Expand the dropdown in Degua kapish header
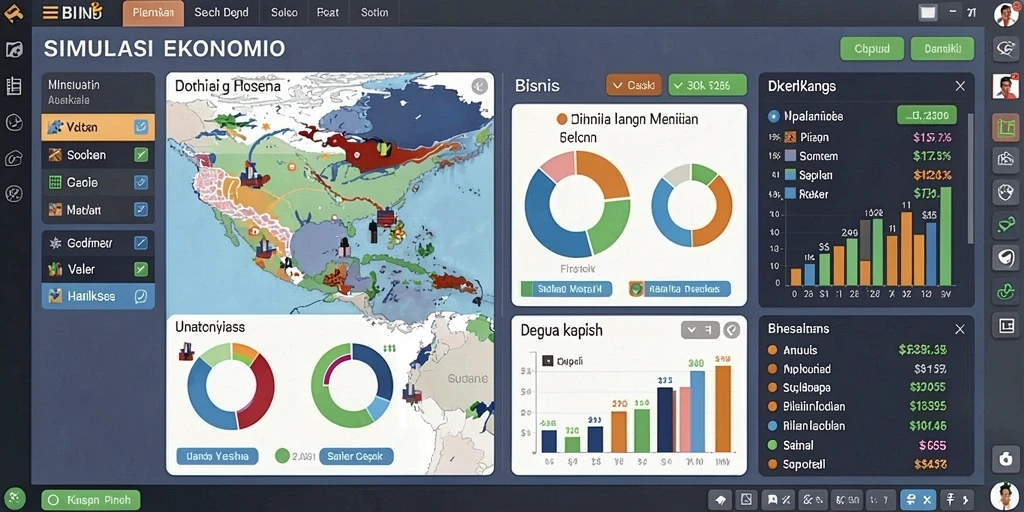1024x512 pixels. (x=700, y=330)
